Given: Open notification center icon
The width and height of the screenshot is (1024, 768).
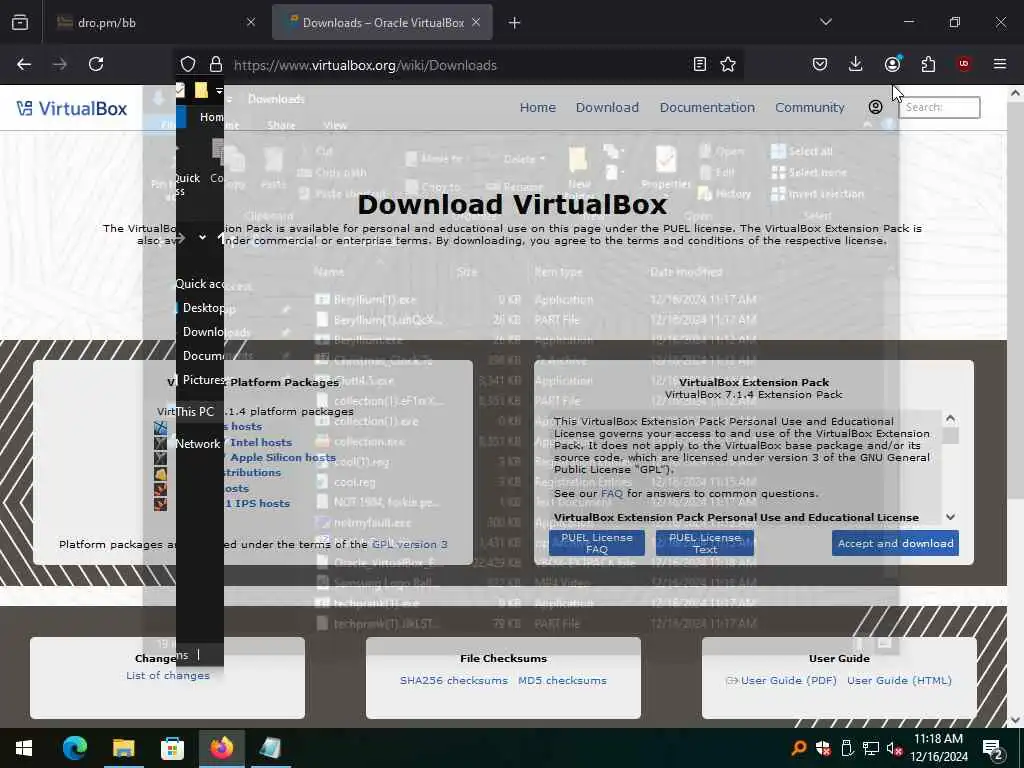Looking at the screenshot, I should [x=993, y=749].
